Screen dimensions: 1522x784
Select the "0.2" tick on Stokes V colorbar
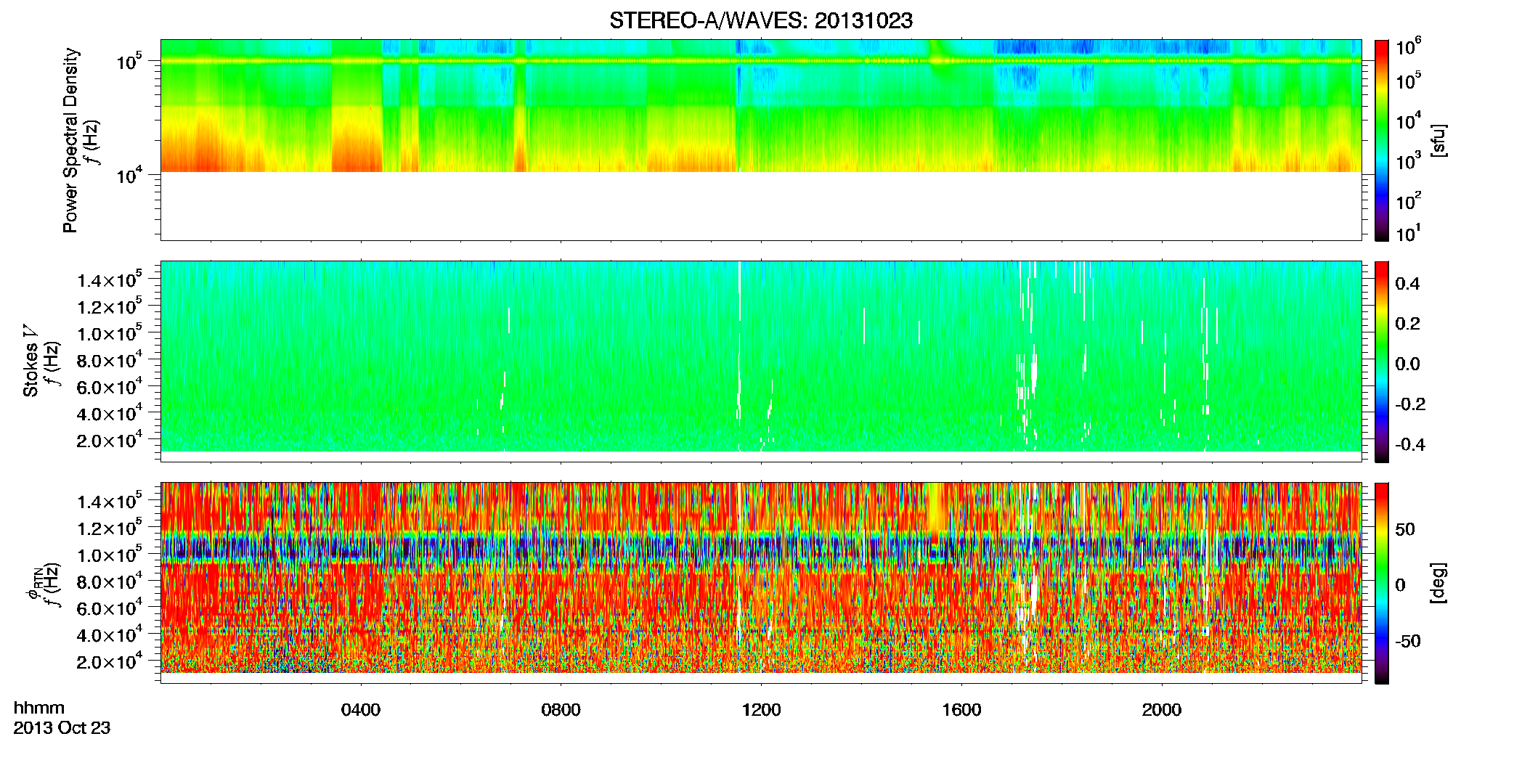(x=1407, y=324)
